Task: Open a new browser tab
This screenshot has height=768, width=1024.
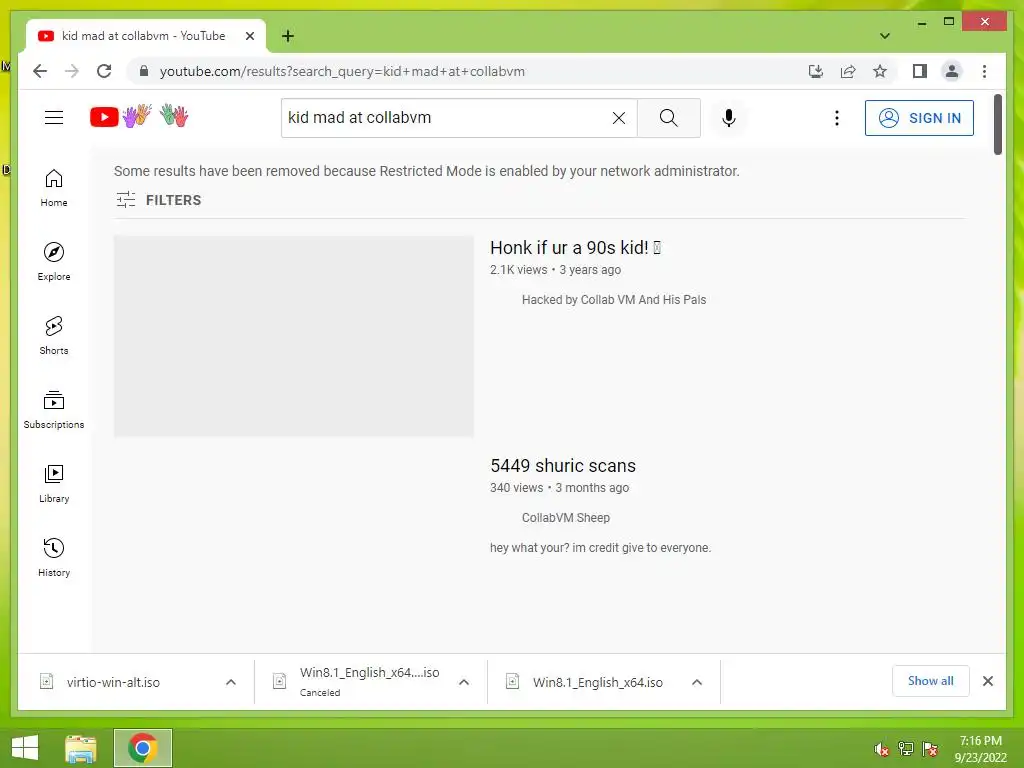Action: pos(288,36)
